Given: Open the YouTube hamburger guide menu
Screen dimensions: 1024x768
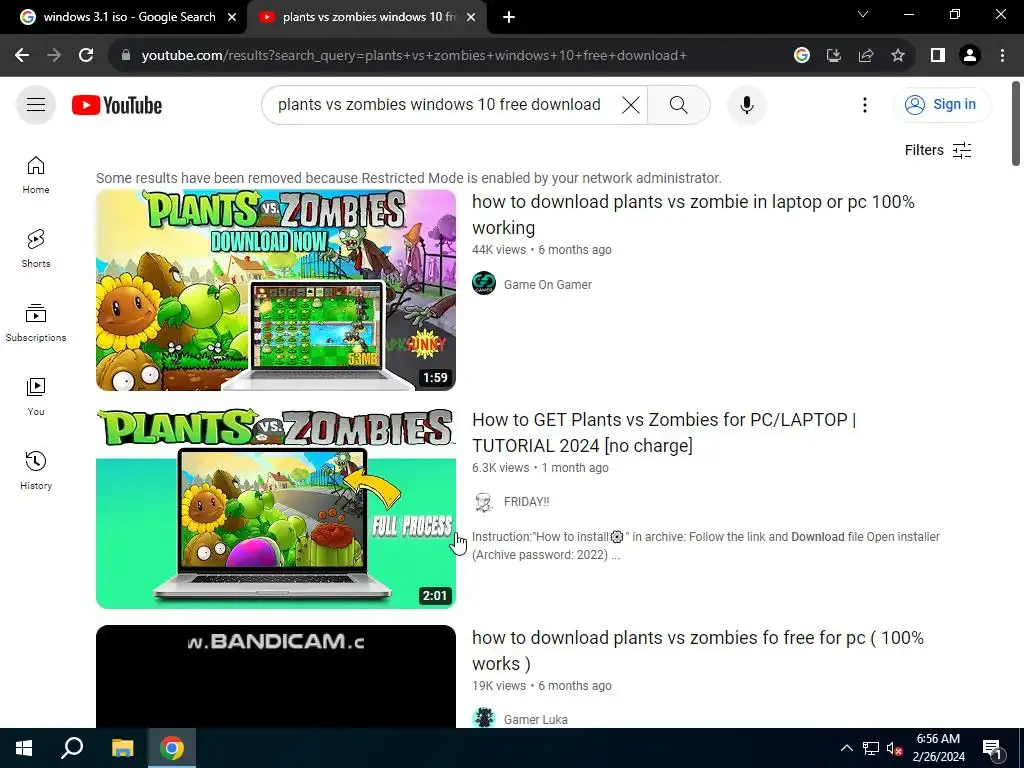Looking at the screenshot, I should 36,104.
